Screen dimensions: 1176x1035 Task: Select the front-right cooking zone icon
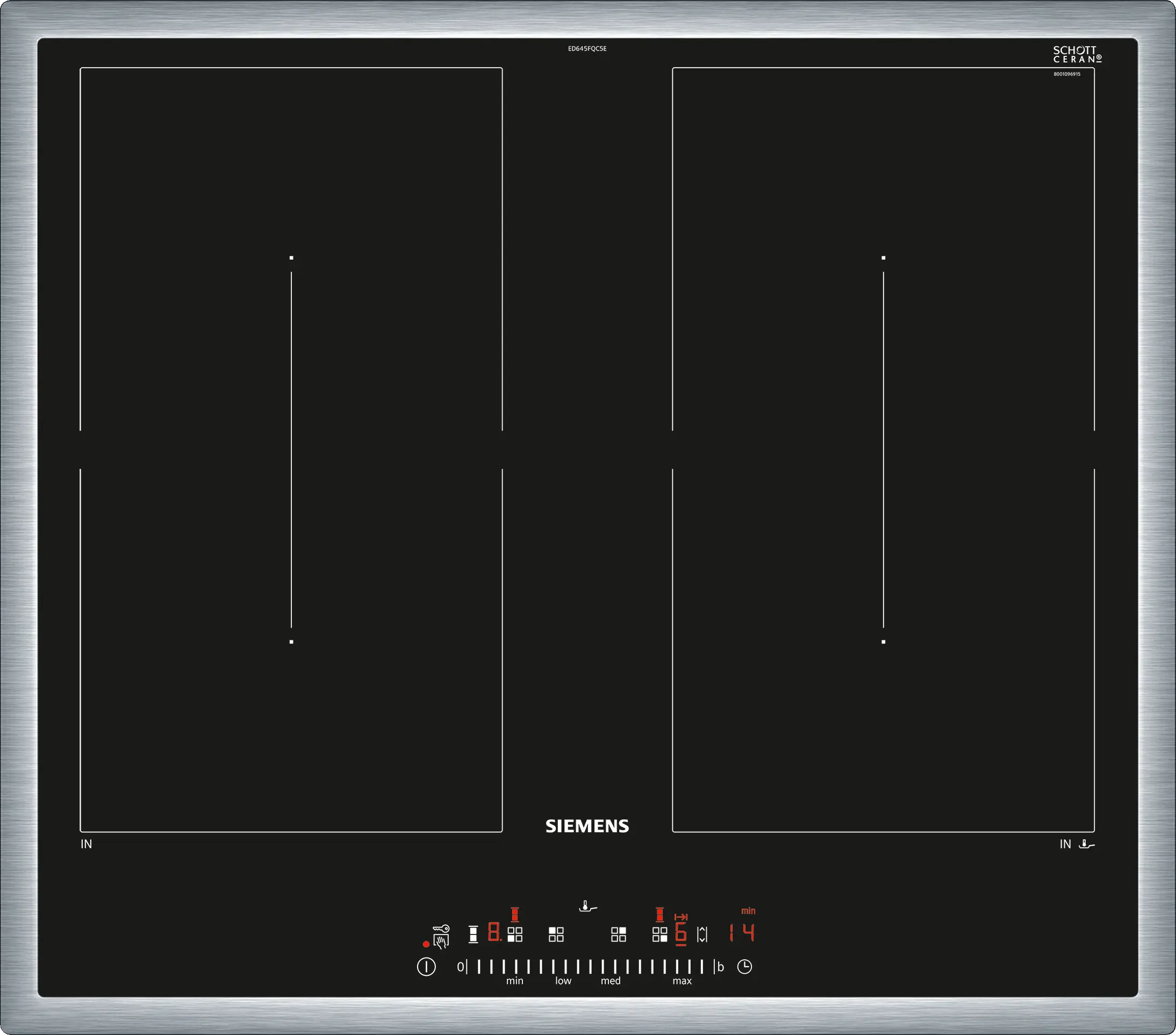click(x=660, y=934)
